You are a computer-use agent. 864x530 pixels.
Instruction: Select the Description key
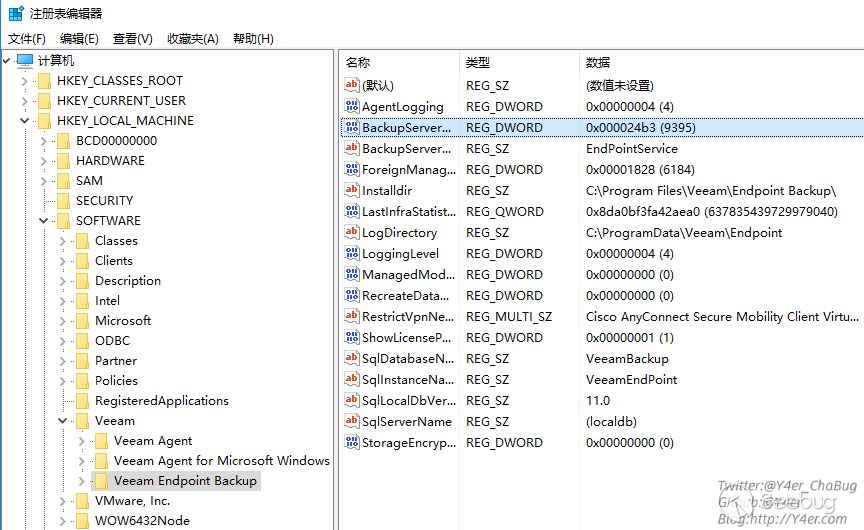[128, 281]
